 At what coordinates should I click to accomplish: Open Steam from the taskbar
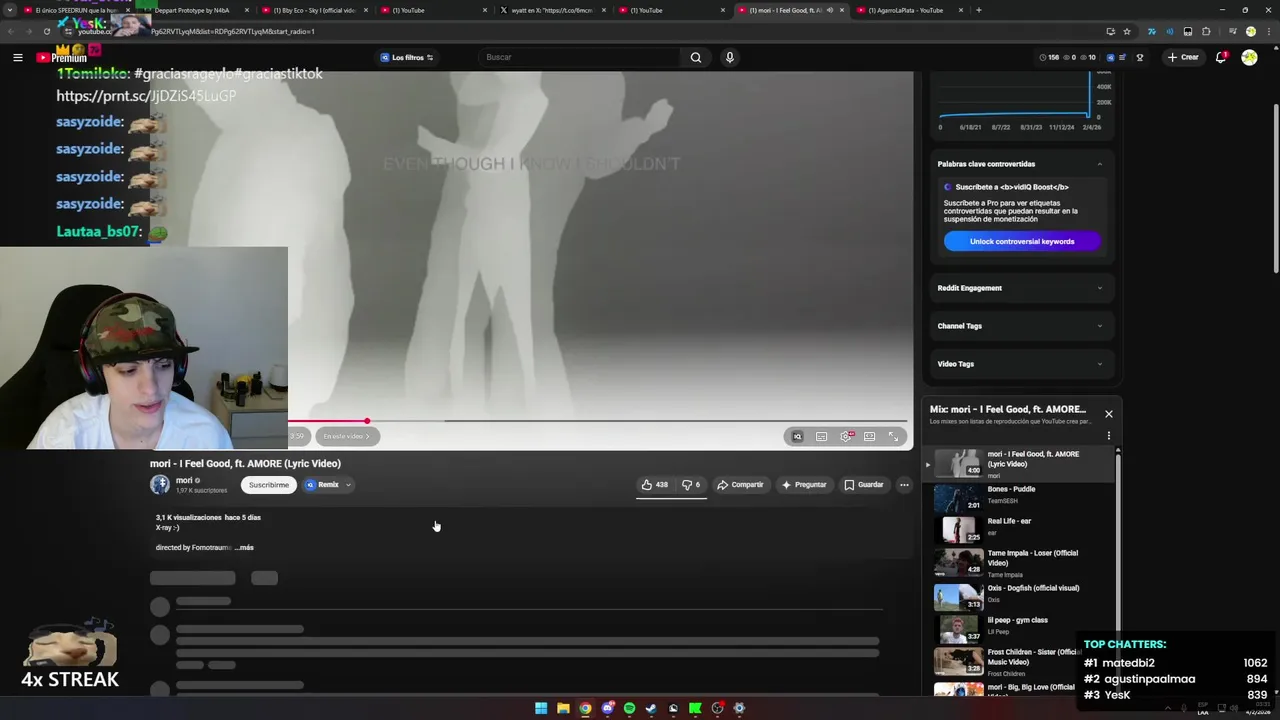(x=651, y=708)
